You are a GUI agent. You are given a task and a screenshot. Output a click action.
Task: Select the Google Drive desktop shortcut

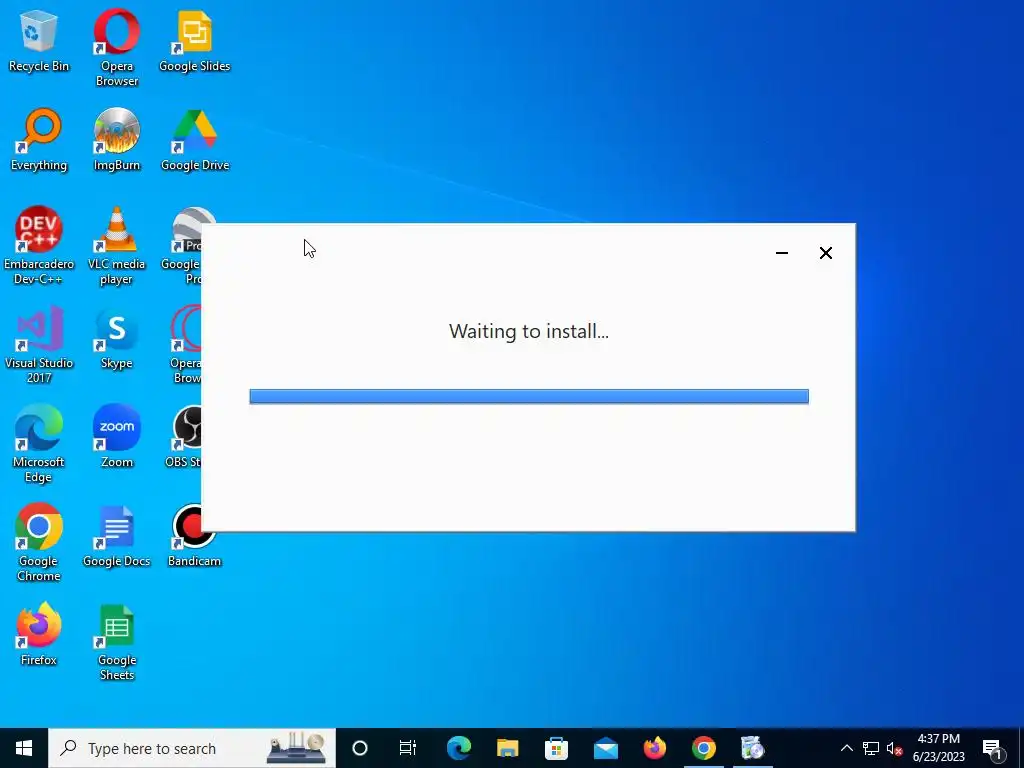point(194,140)
